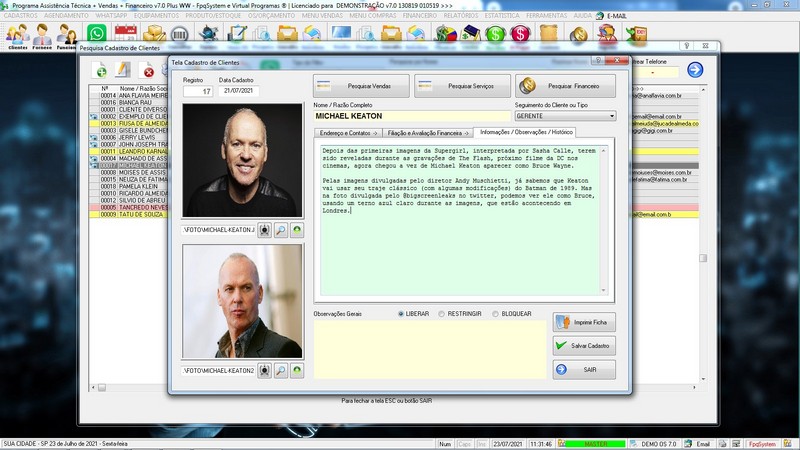Screen dimensions: 800x450
Task: Click the Nome / Razão Completo field
Action: pyautogui.click(x=412, y=116)
